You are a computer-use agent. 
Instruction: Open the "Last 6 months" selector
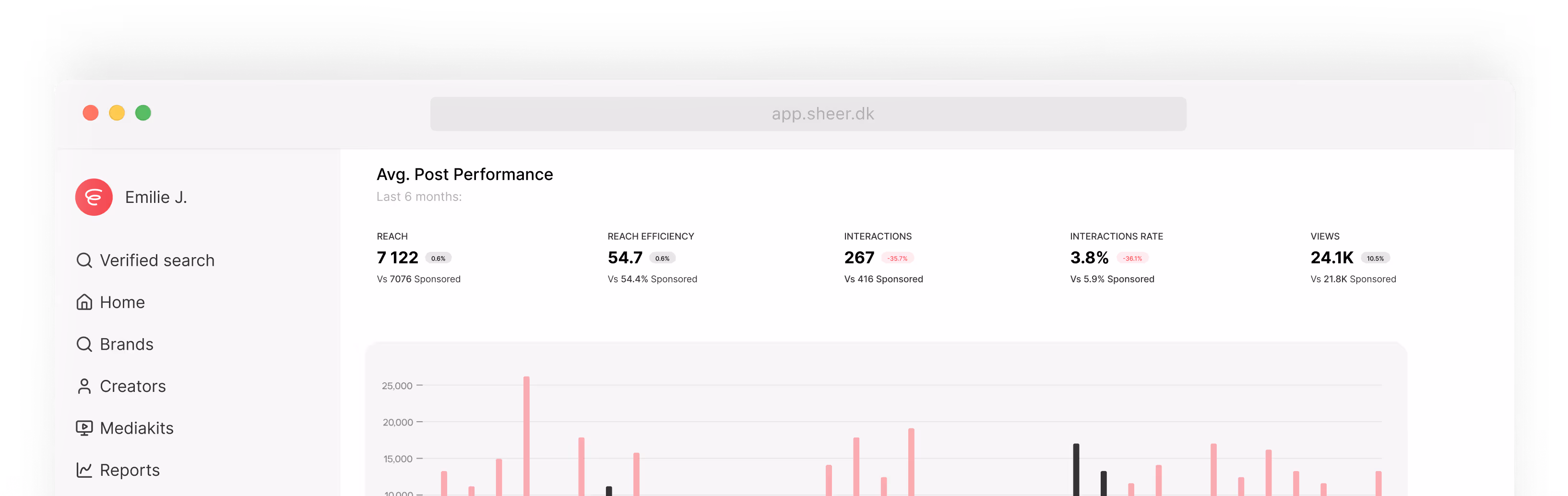click(x=419, y=197)
